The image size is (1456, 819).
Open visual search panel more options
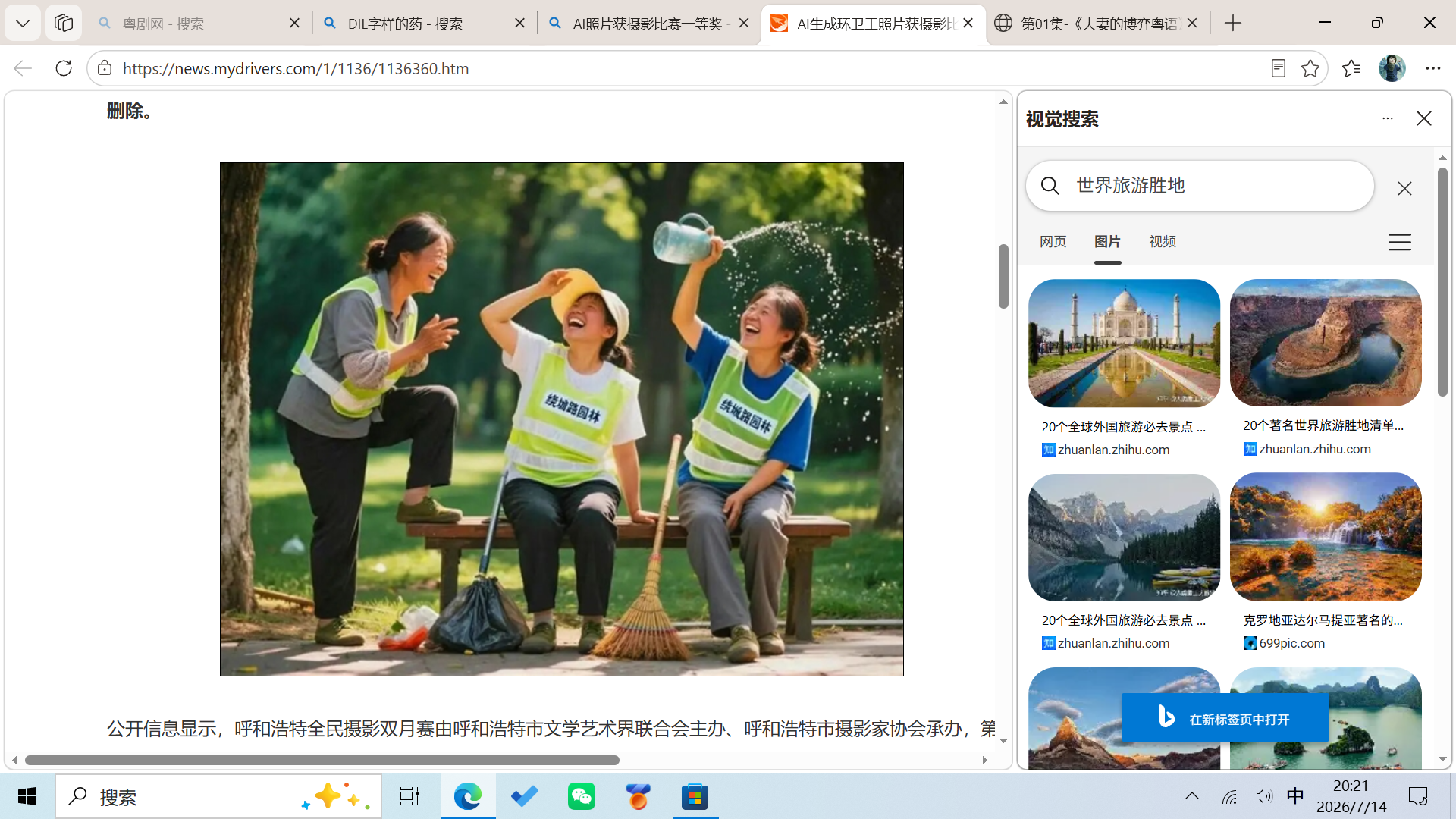click(1388, 118)
